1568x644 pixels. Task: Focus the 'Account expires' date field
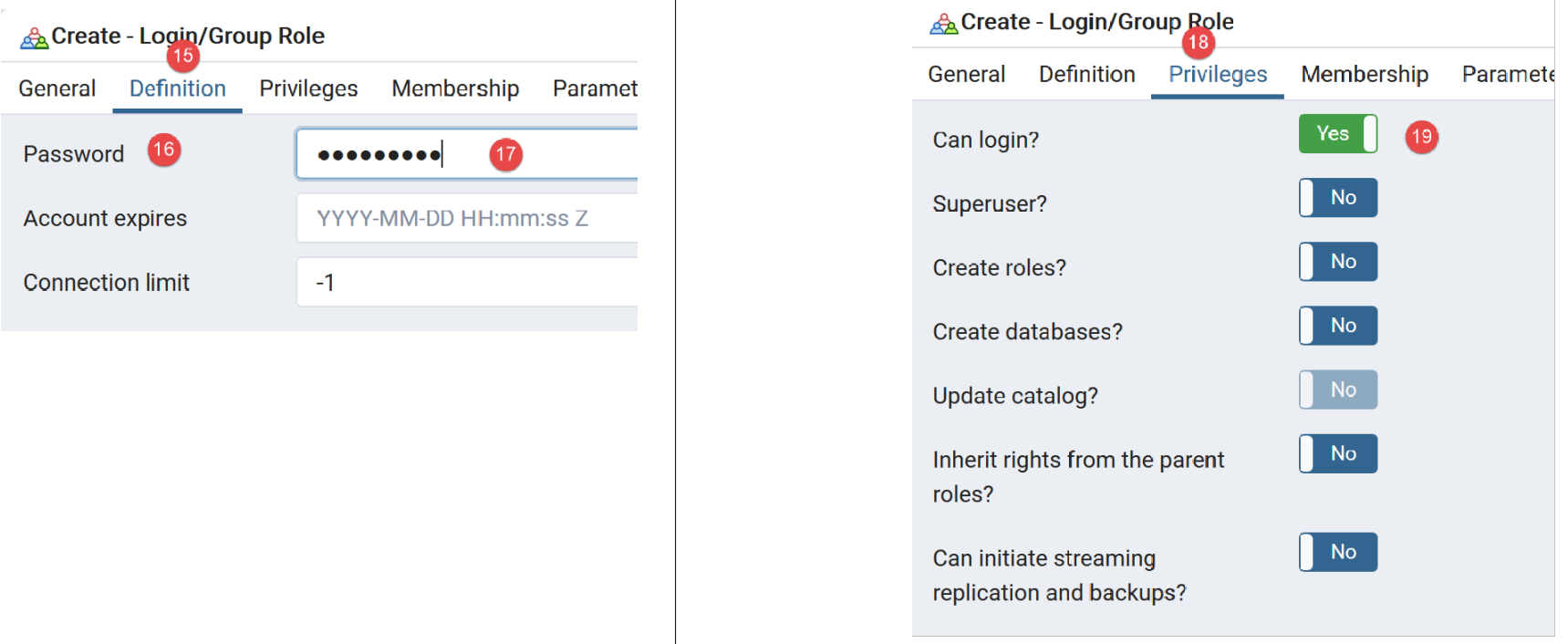point(465,218)
